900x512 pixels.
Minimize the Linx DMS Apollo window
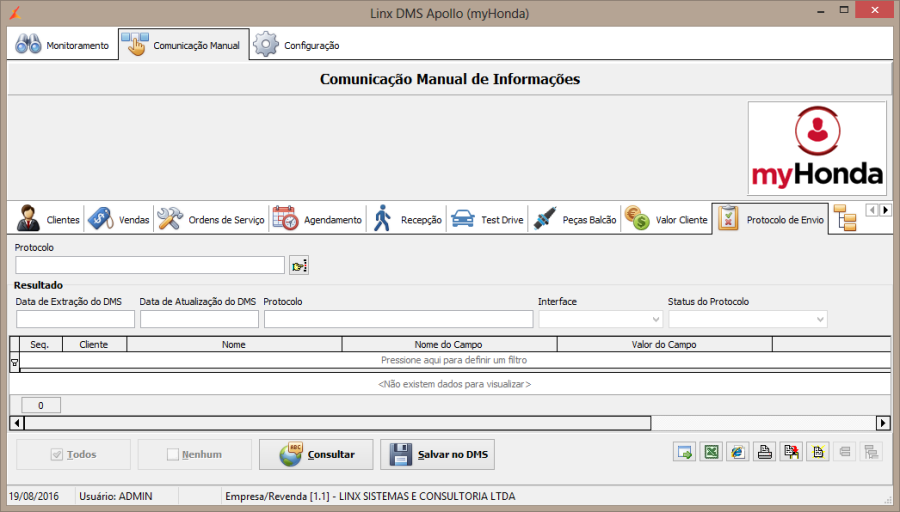pyautogui.click(x=821, y=11)
